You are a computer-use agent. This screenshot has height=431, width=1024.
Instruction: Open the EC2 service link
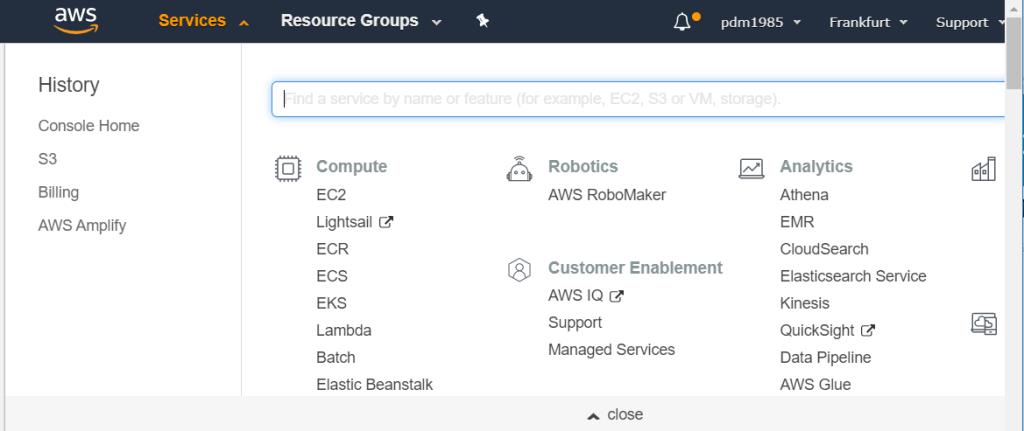tap(331, 195)
